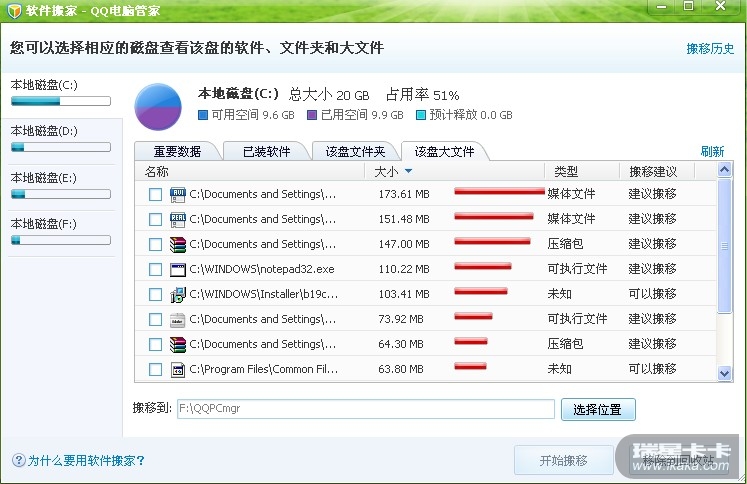Screen dimensions: 747x484
Task: Click the 73.92 MB executable file icon
Action: click(x=178, y=319)
